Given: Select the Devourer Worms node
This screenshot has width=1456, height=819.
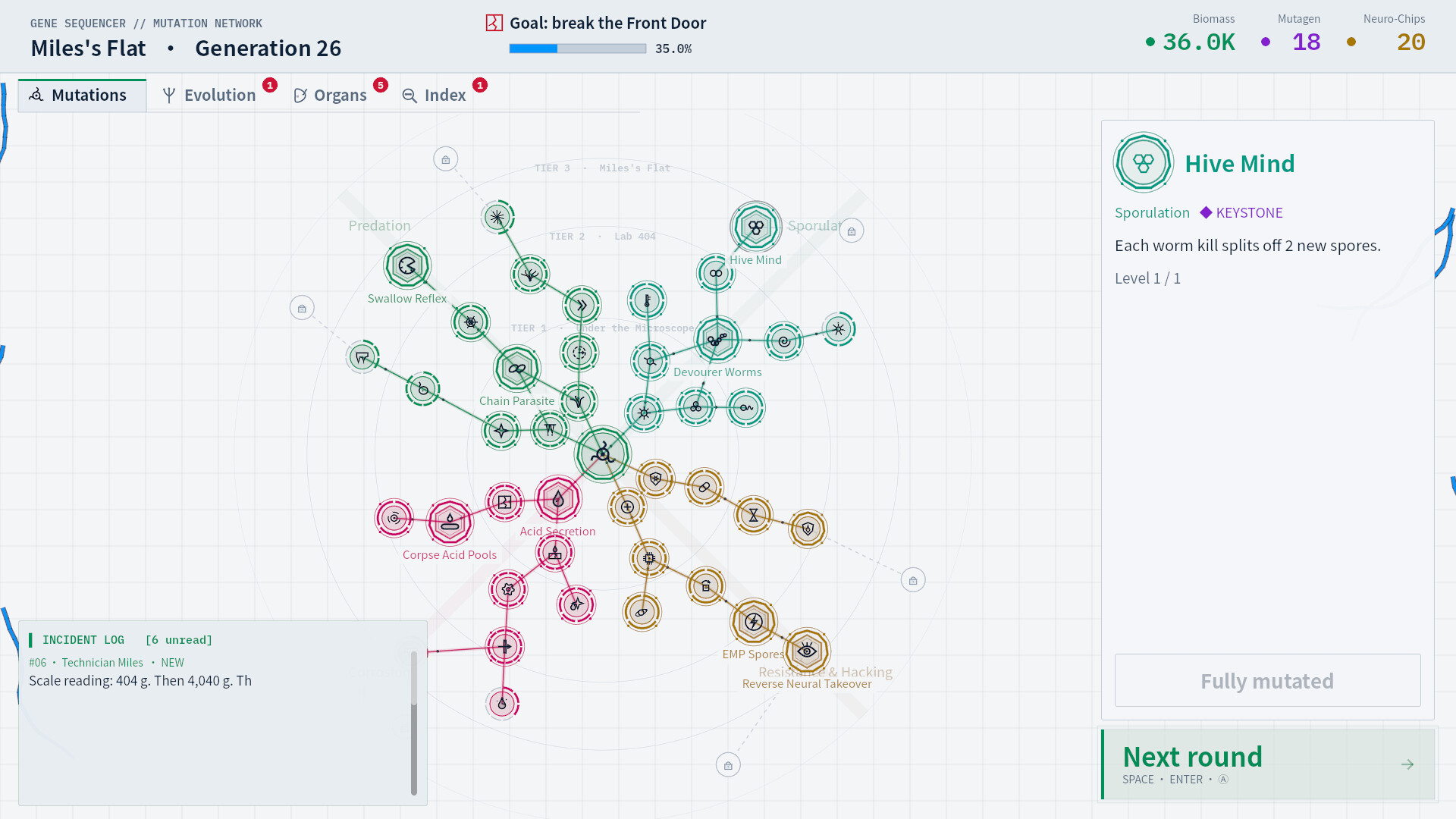Looking at the screenshot, I should click(717, 339).
